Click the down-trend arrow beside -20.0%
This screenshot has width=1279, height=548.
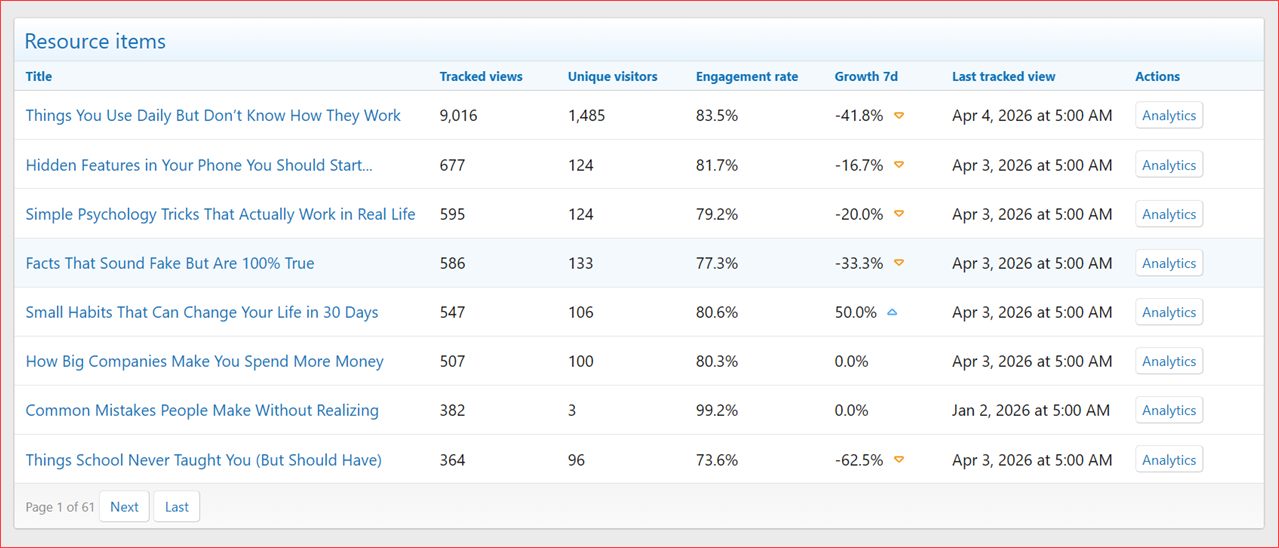pos(899,214)
